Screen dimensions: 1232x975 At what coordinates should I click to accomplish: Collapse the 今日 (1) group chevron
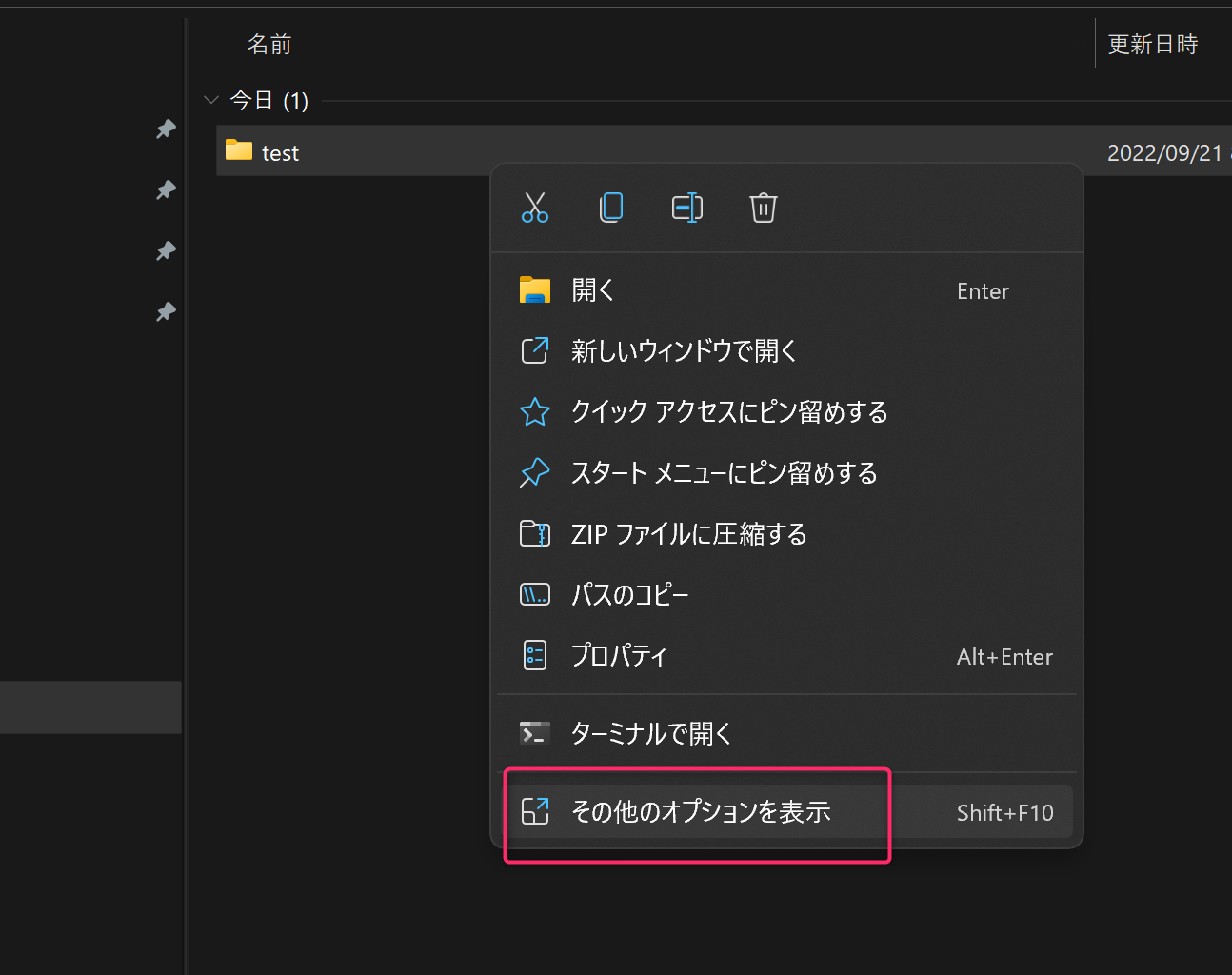tap(211, 100)
